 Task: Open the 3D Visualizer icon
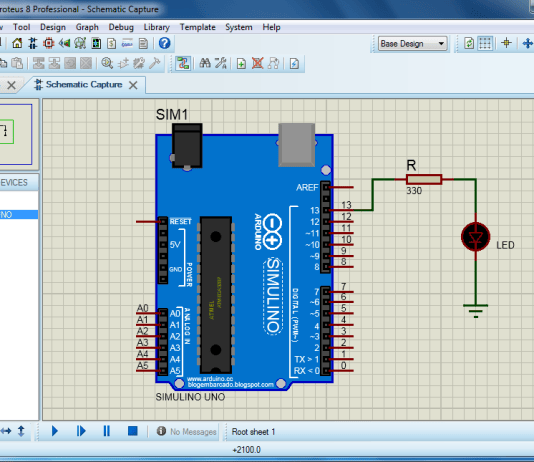pyautogui.click(x=64, y=43)
